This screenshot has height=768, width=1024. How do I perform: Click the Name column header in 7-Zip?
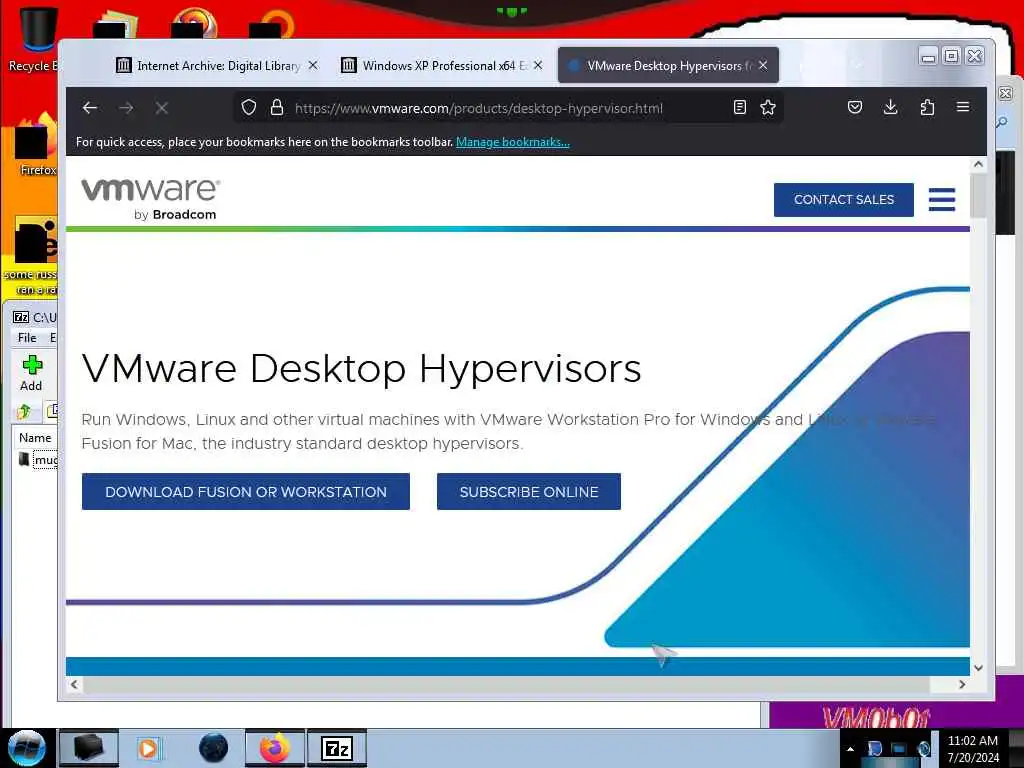35,438
